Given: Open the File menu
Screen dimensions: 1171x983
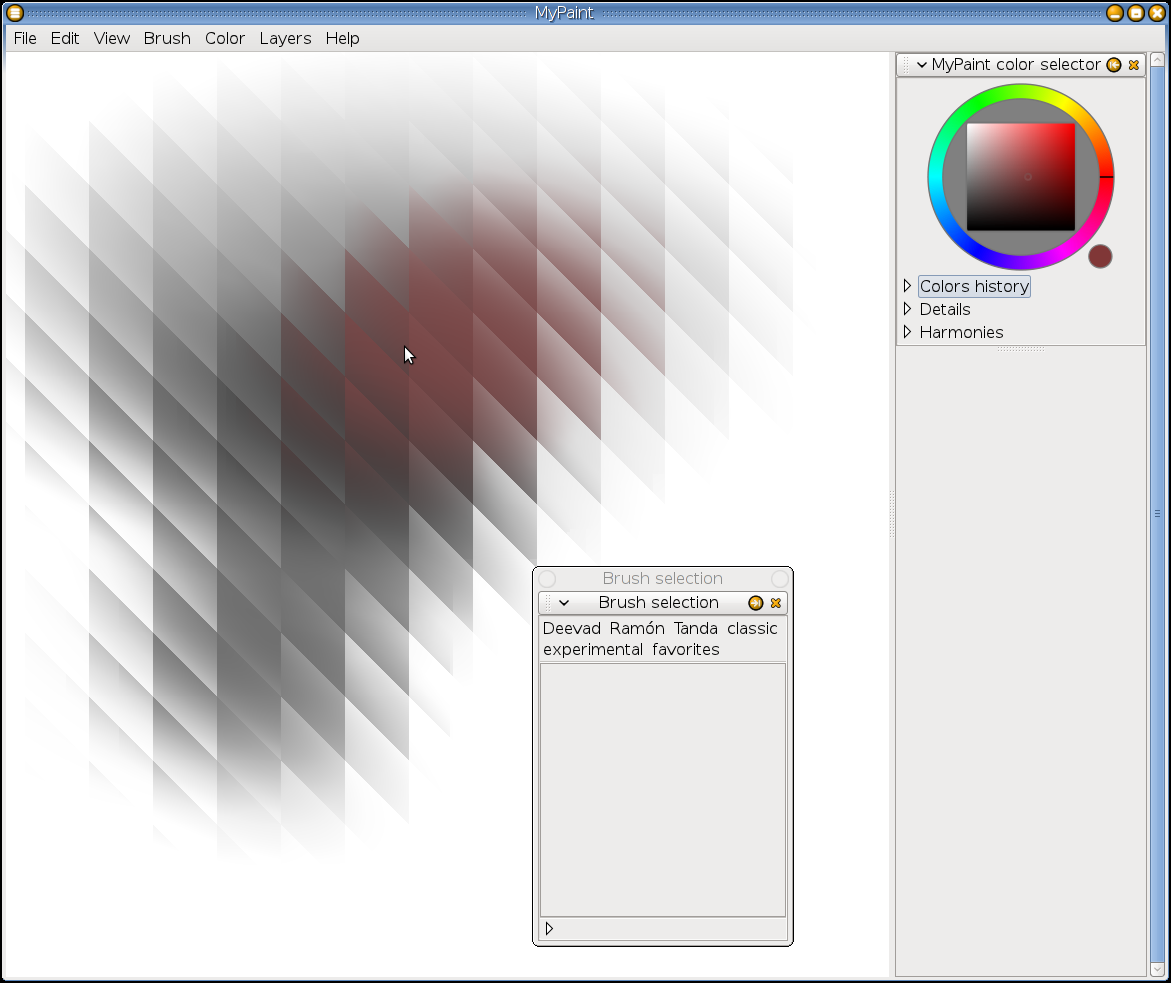Looking at the screenshot, I should point(25,38).
